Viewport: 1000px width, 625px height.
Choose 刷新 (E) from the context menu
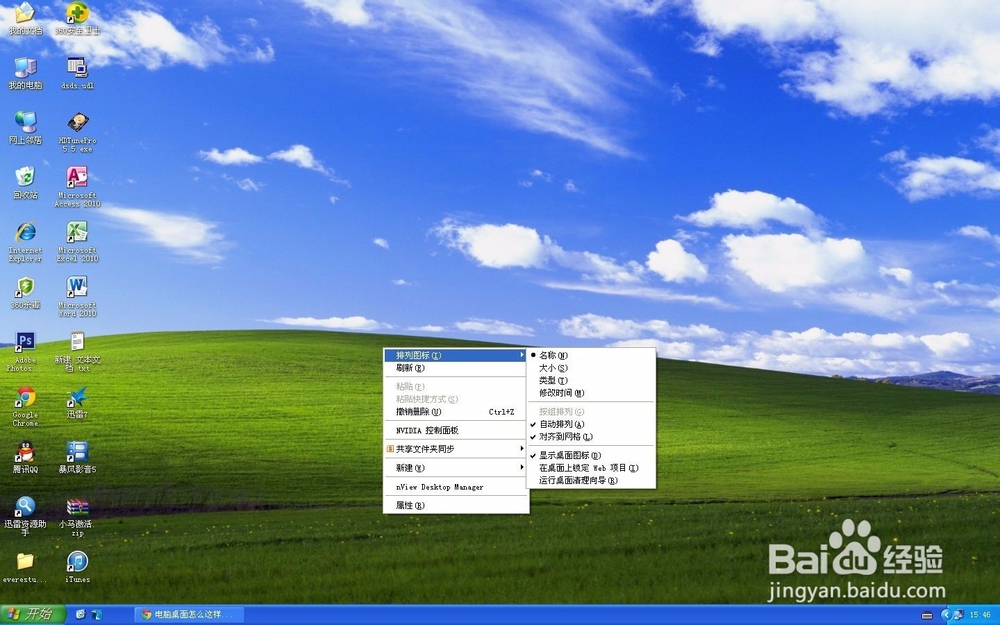[x=456, y=368]
